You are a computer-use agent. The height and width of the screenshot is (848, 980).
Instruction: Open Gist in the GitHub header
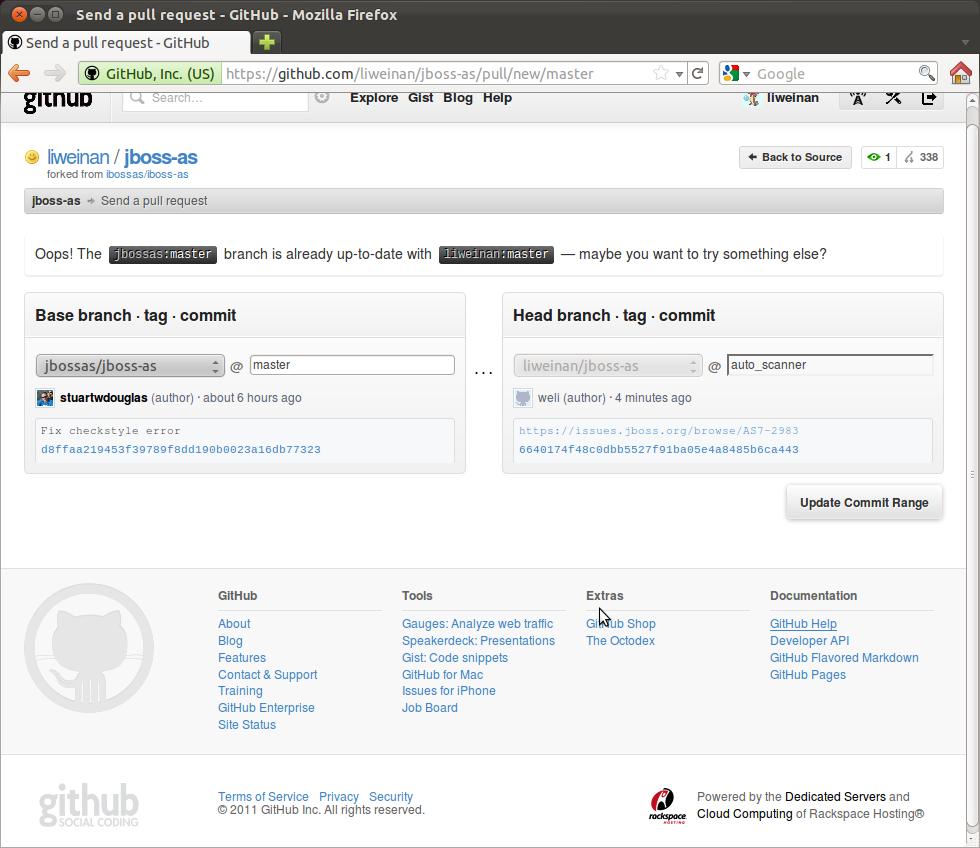point(421,97)
